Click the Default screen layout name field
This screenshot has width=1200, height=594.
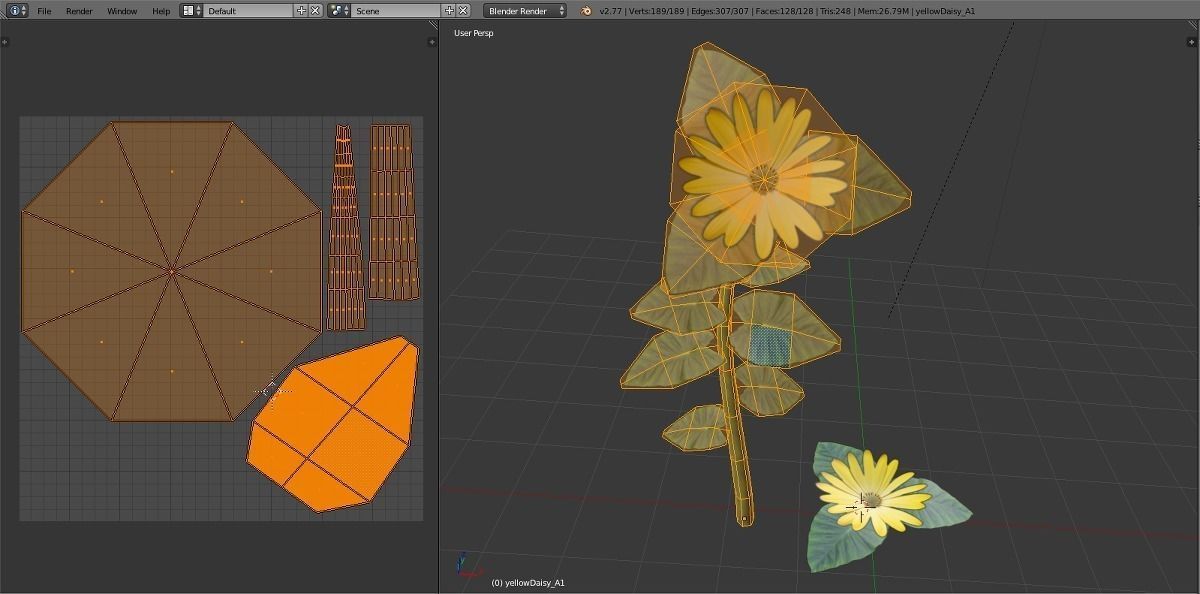tap(248, 10)
